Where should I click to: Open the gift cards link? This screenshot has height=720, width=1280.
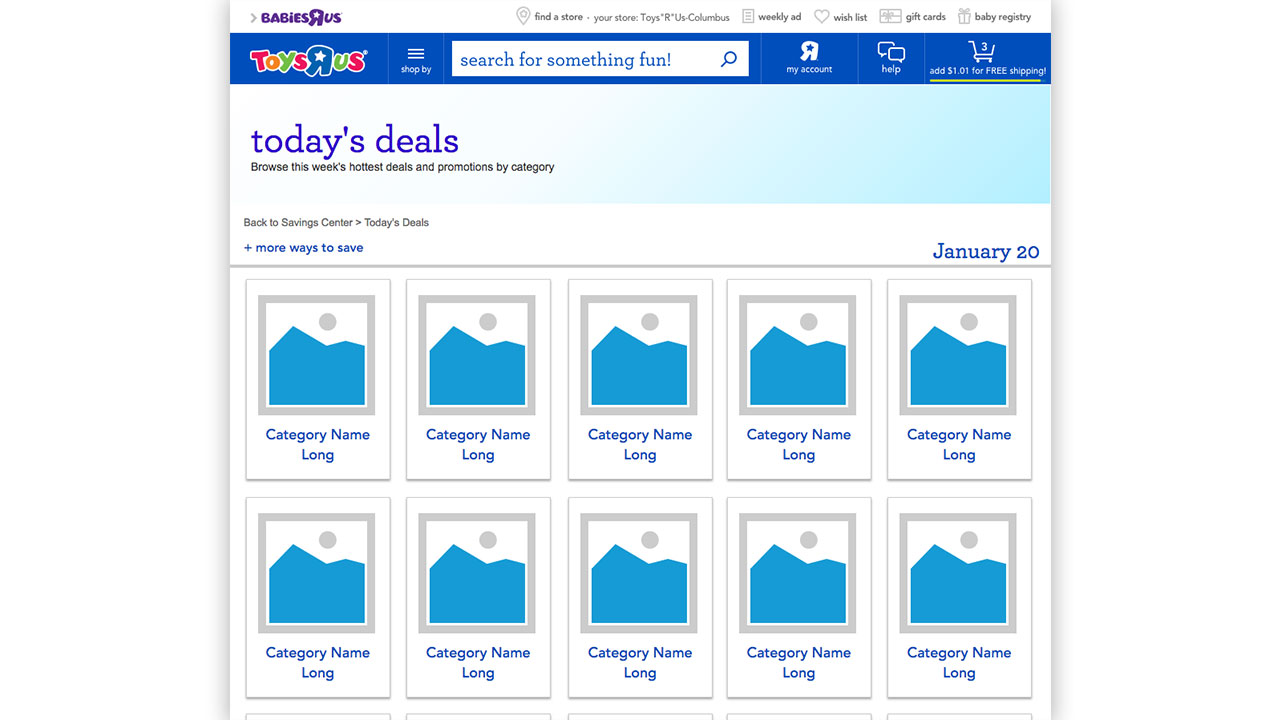925,17
